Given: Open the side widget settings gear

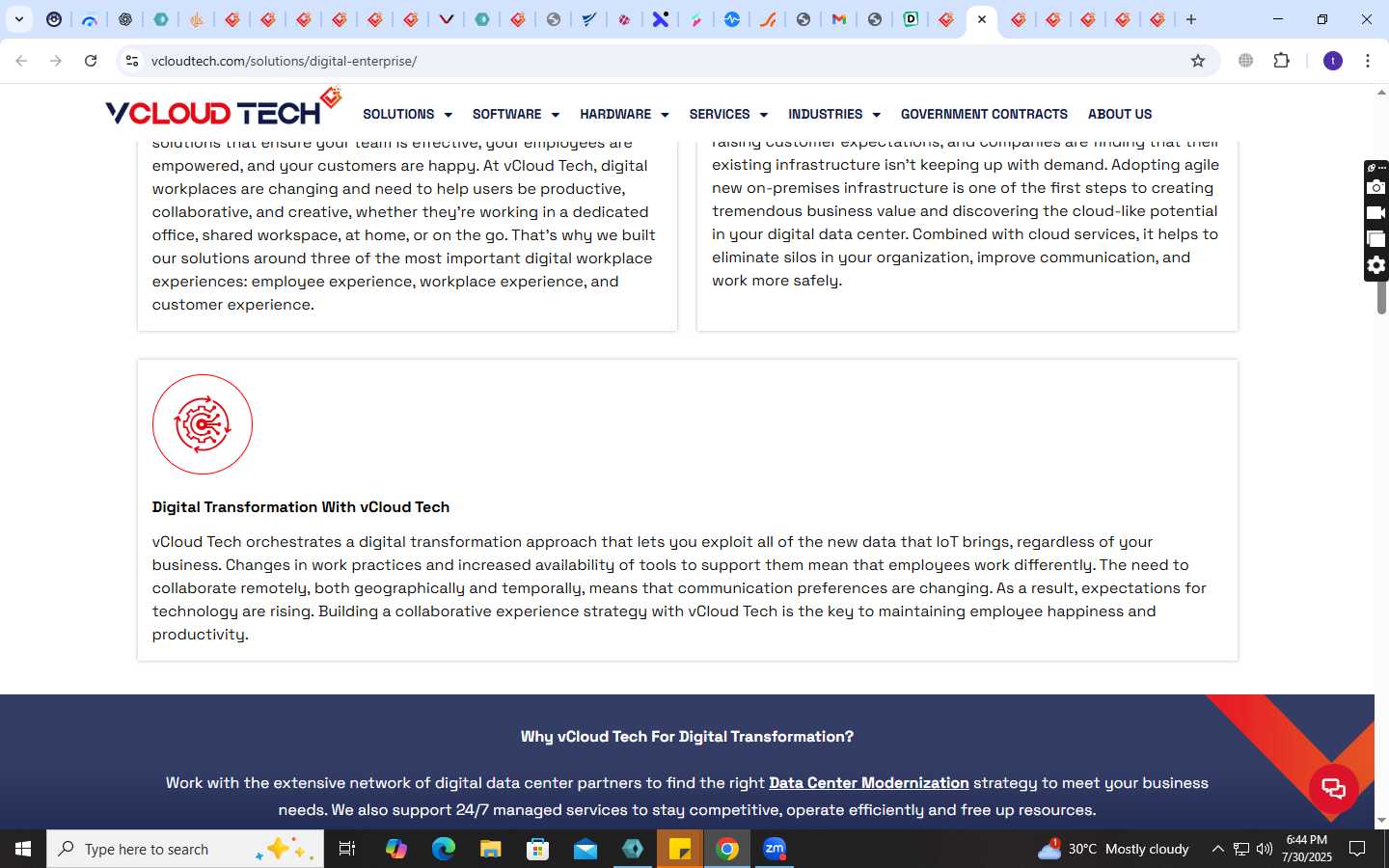Looking at the screenshot, I should 1376,265.
